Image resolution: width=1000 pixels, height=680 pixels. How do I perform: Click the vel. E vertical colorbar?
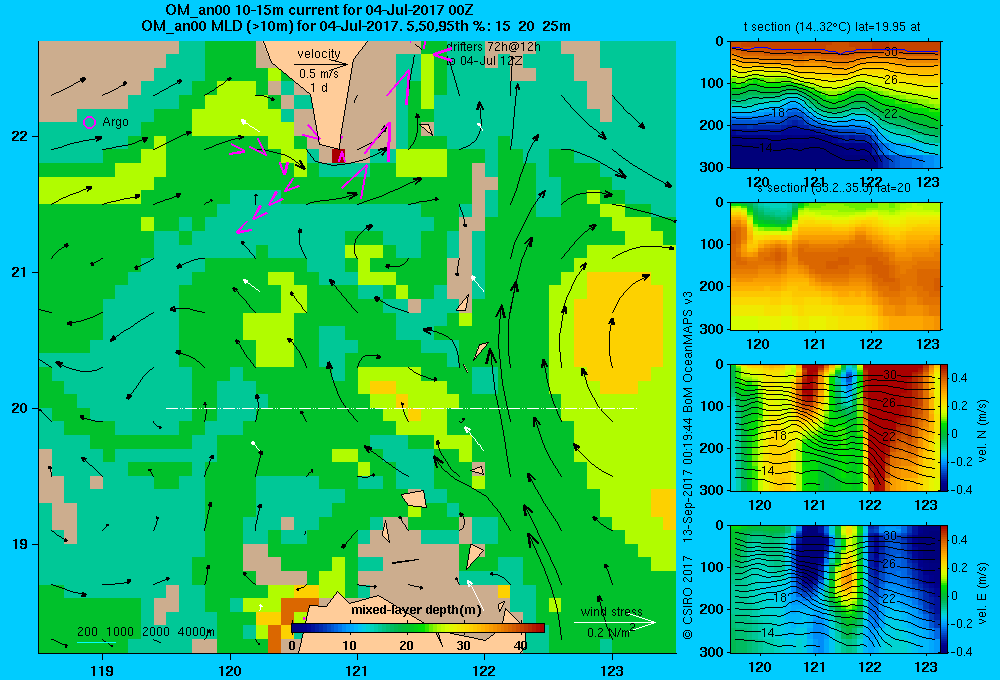pyautogui.click(x=945, y=589)
